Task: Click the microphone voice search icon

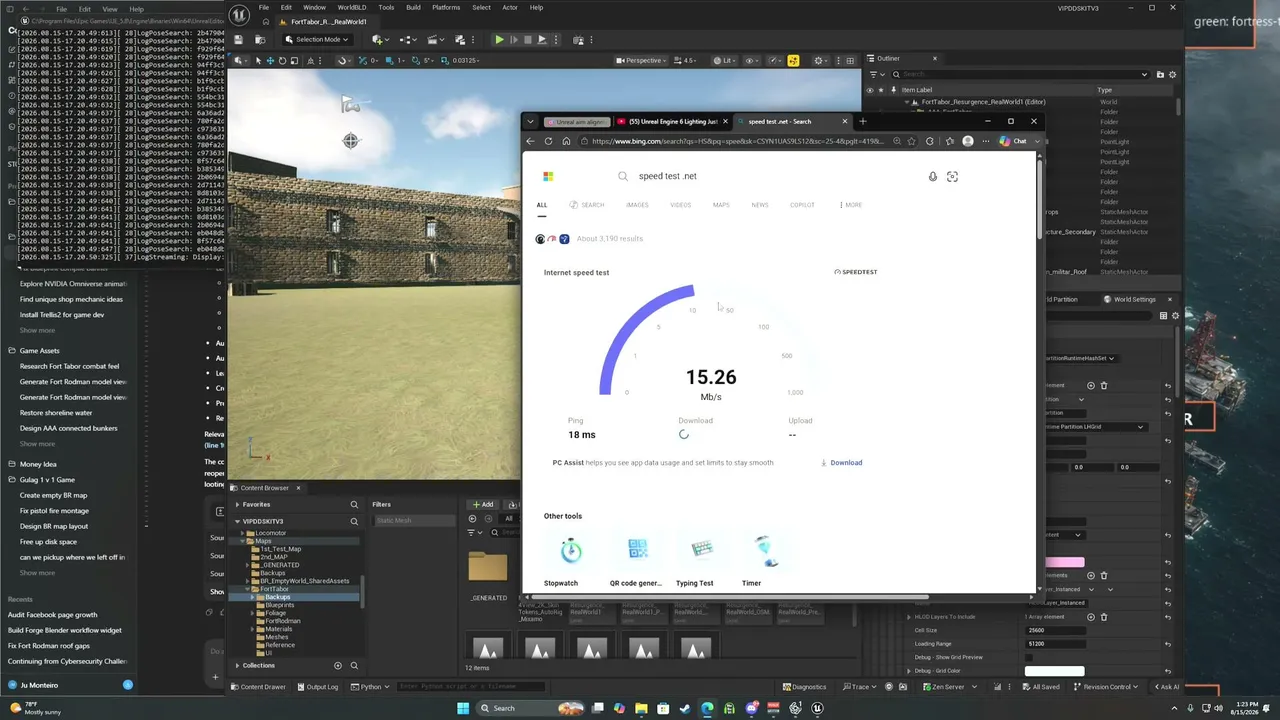Action: [x=933, y=176]
